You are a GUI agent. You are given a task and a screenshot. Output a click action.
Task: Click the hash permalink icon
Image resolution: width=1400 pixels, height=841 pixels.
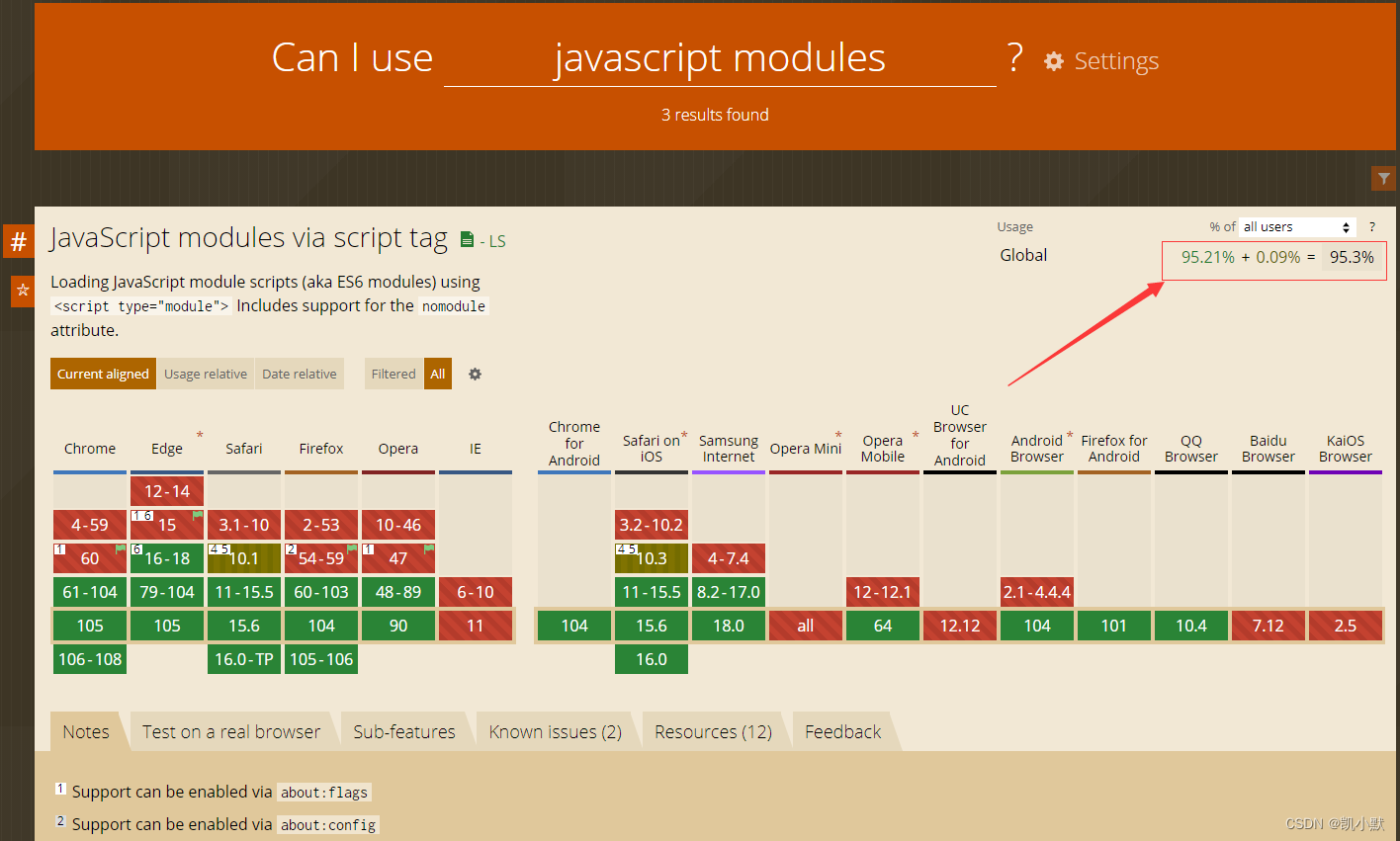coord(19,241)
